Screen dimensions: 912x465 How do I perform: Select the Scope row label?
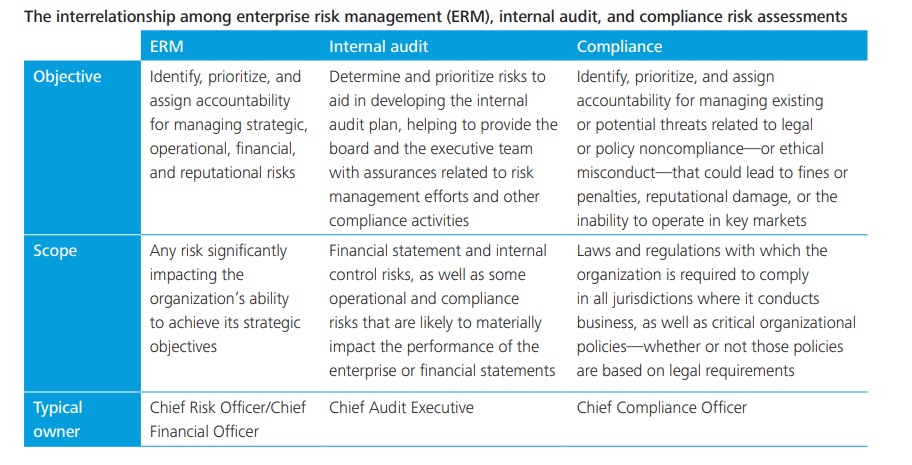tap(55, 251)
